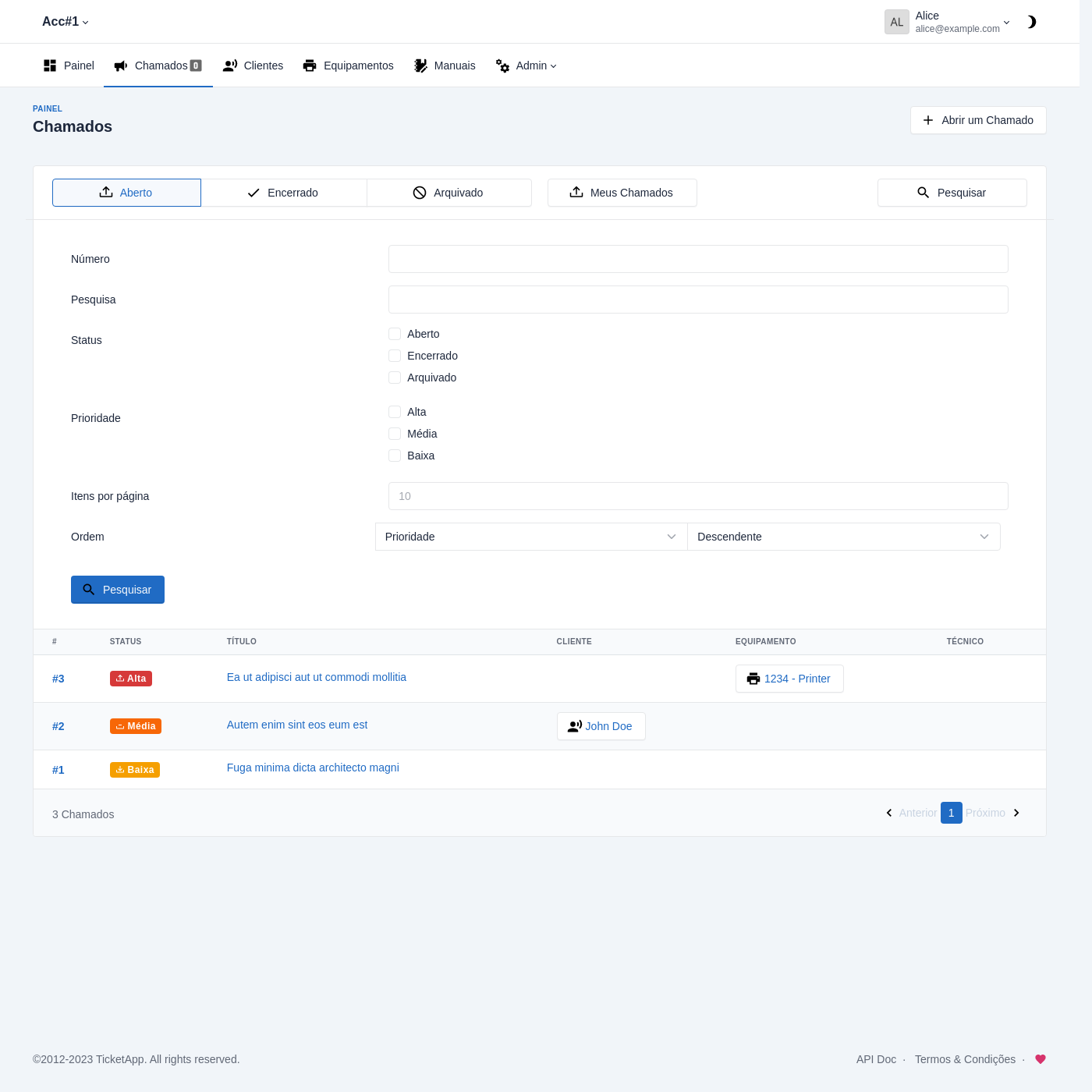Click the Chamados megaphone icon
Viewport: 1092px width, 1092px height.
[121, 66]
